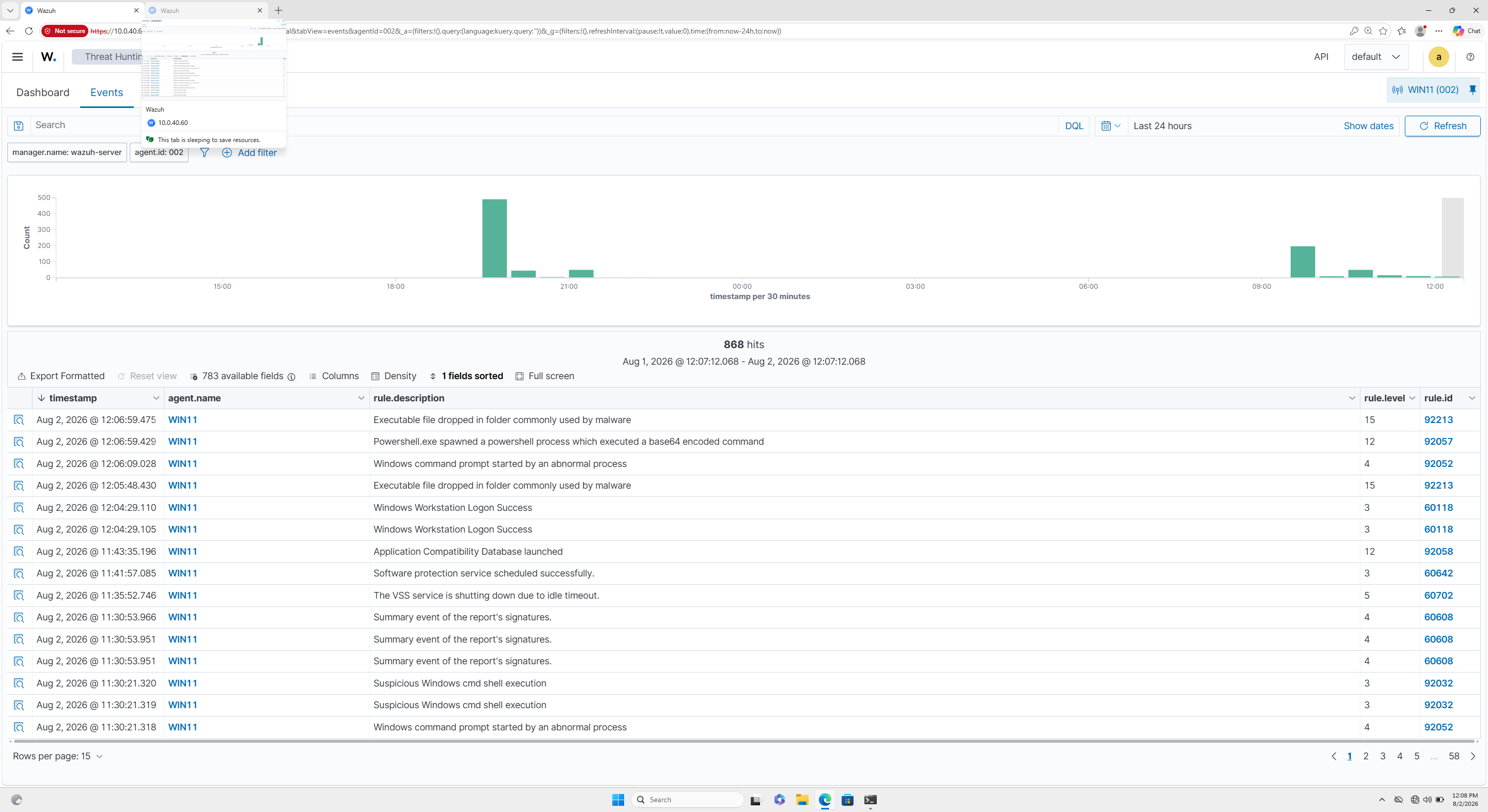Open Windows Start menu
Image resolution: width=1488 pixels, height=812 pixels.
(x=618, y=800)
